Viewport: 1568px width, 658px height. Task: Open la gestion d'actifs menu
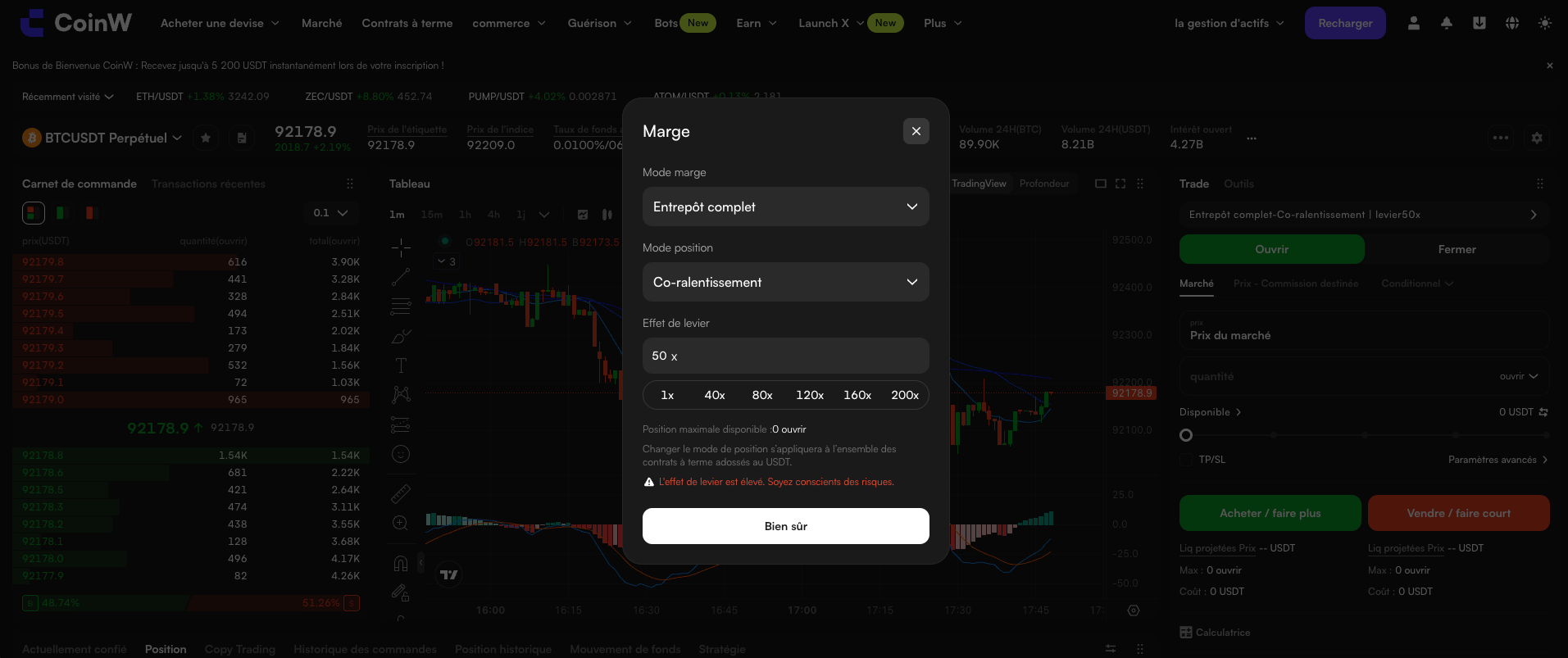(x=1229, y=23)
